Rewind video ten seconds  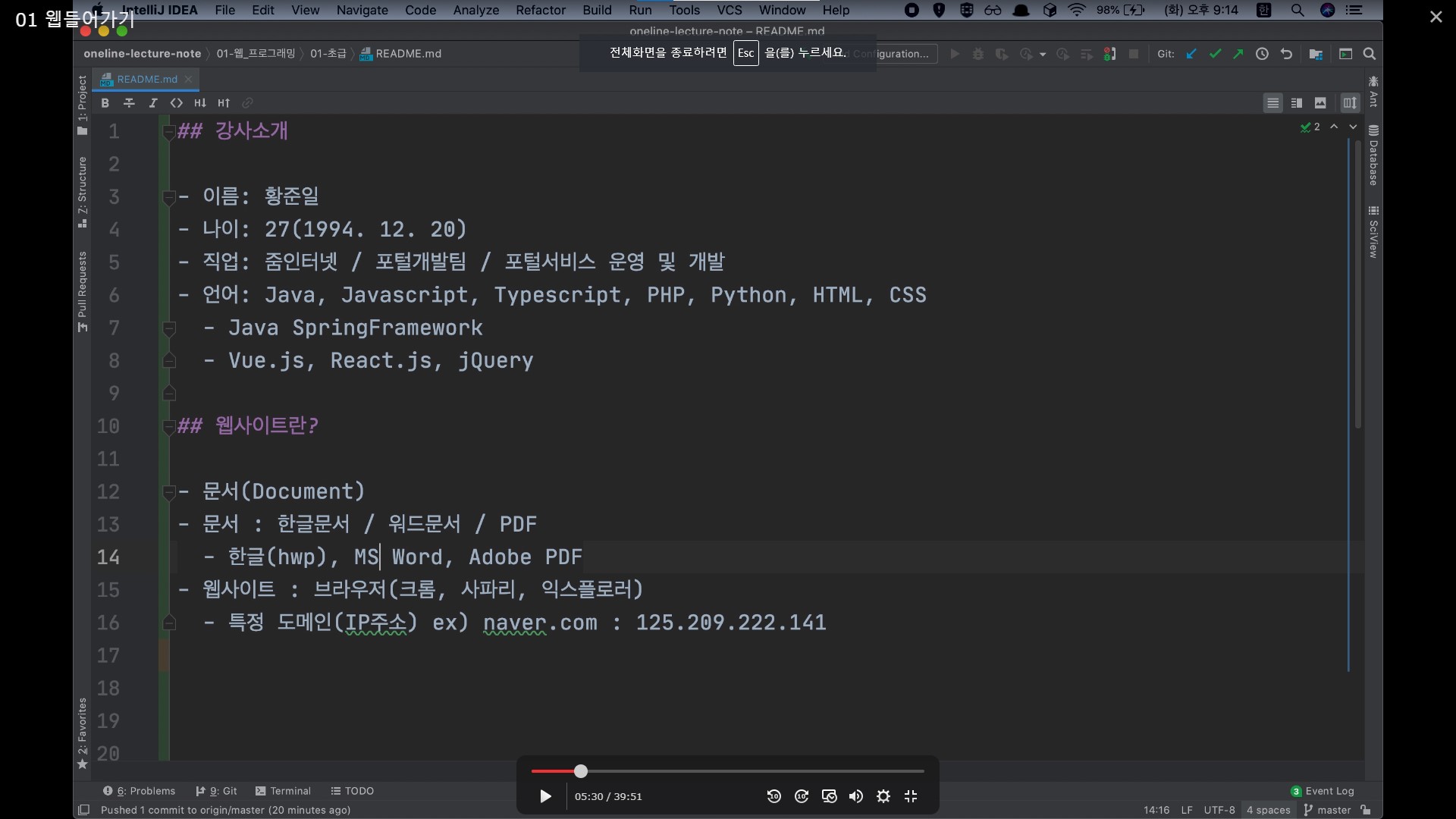(x=773, y=796)
